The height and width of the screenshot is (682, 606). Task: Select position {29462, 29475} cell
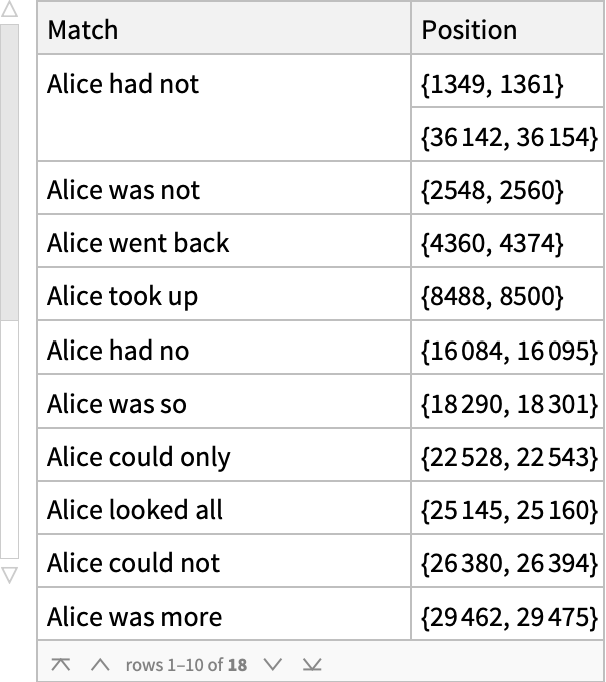coord(509,617)
